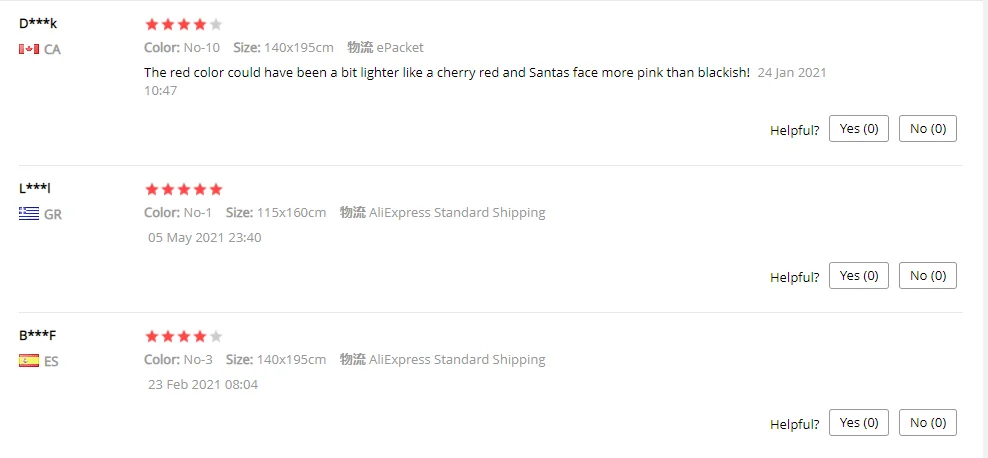Click the 23 Feb 2021 08:04 timestamp
This screenshot has width=988, height=458.
coord(203,385)
